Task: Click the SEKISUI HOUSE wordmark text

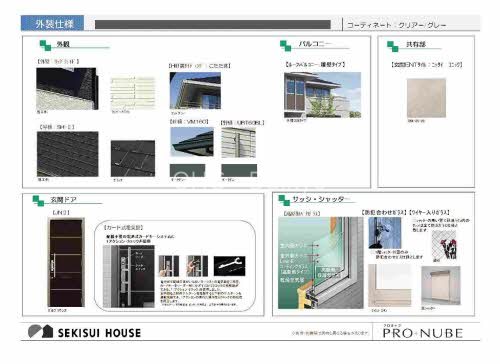Action: coord(99,333)
